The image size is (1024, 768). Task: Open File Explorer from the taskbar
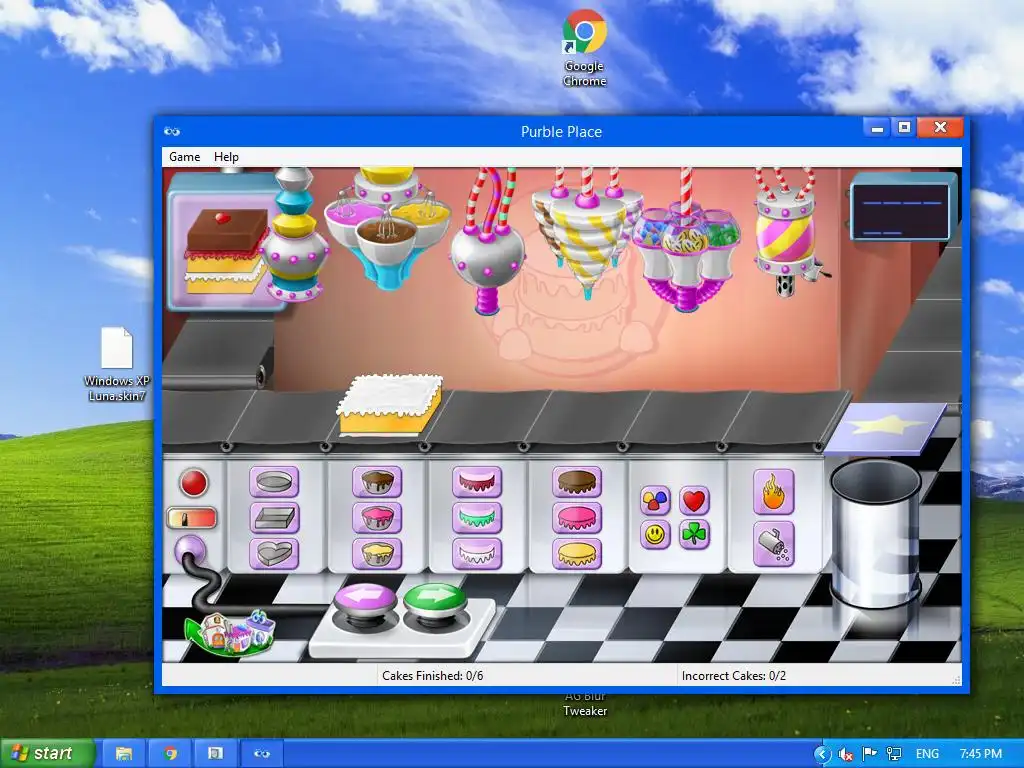(124, 754)
